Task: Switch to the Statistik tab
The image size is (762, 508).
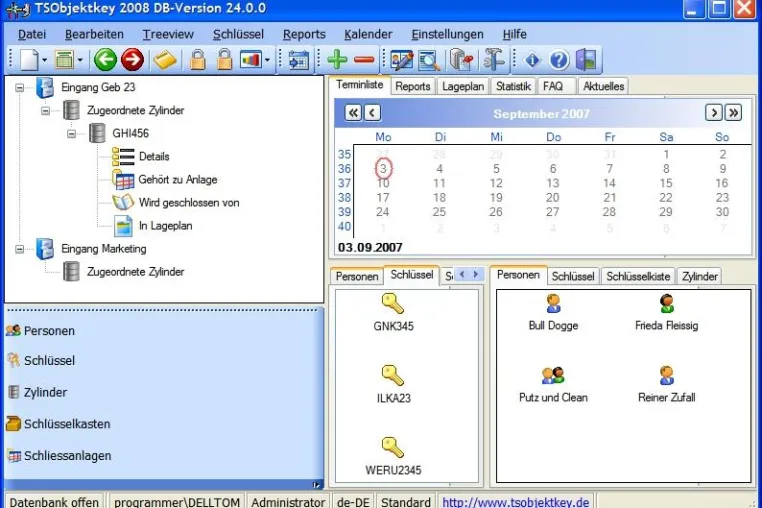Action: (x=513, y=86)
